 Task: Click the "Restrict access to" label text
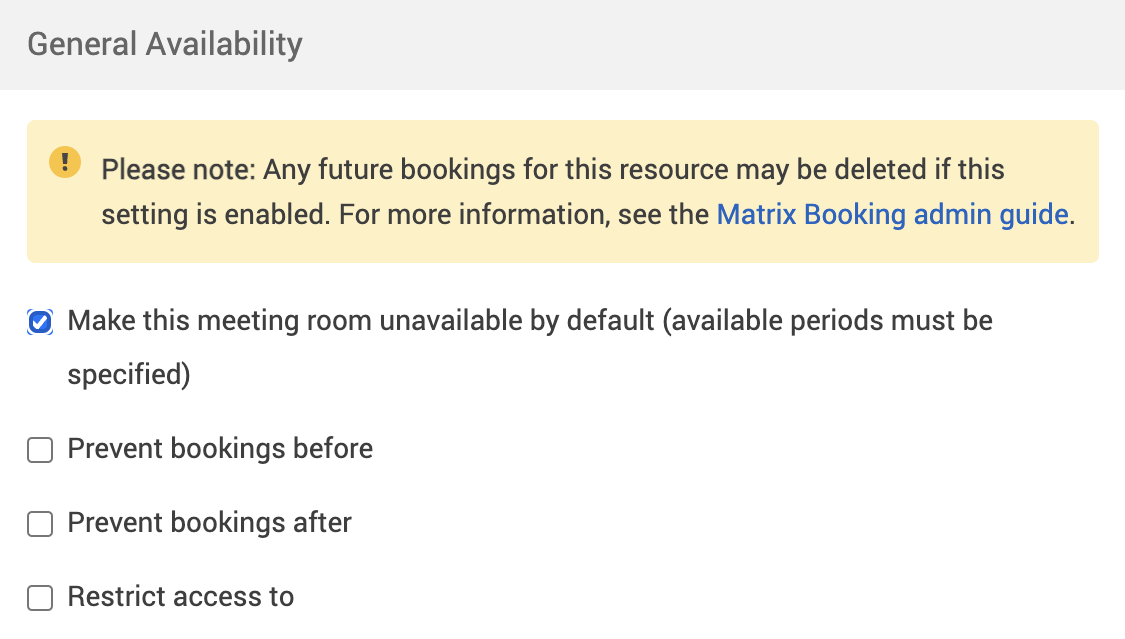pyautogui.click(x=180, y=597)
